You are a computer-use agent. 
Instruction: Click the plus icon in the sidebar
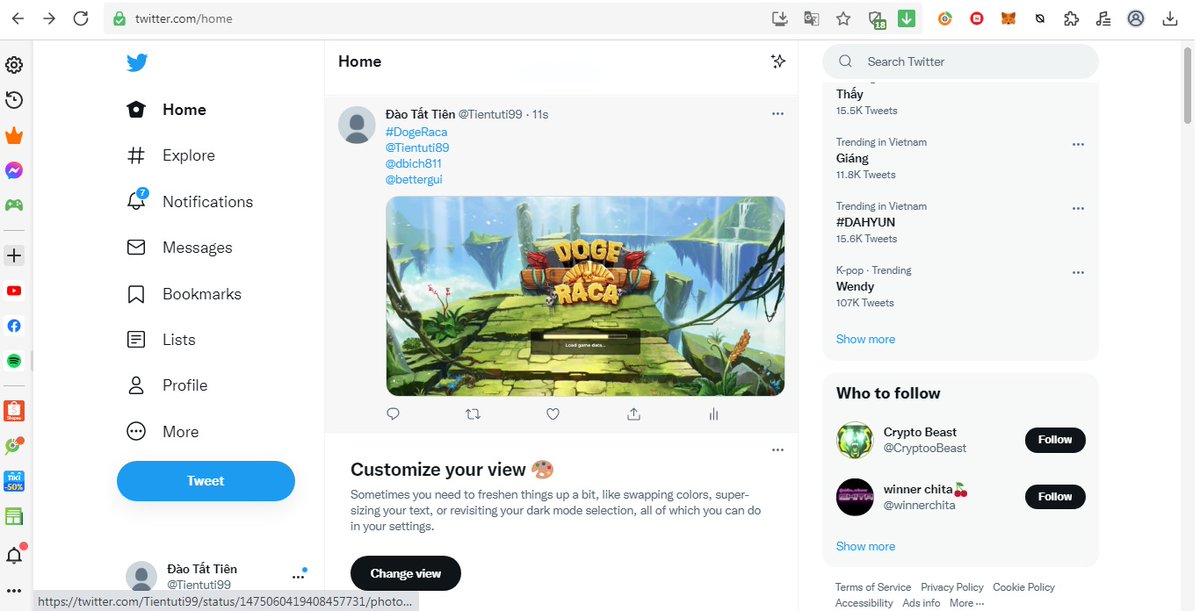pyautogui.click(x=14, y=256)
